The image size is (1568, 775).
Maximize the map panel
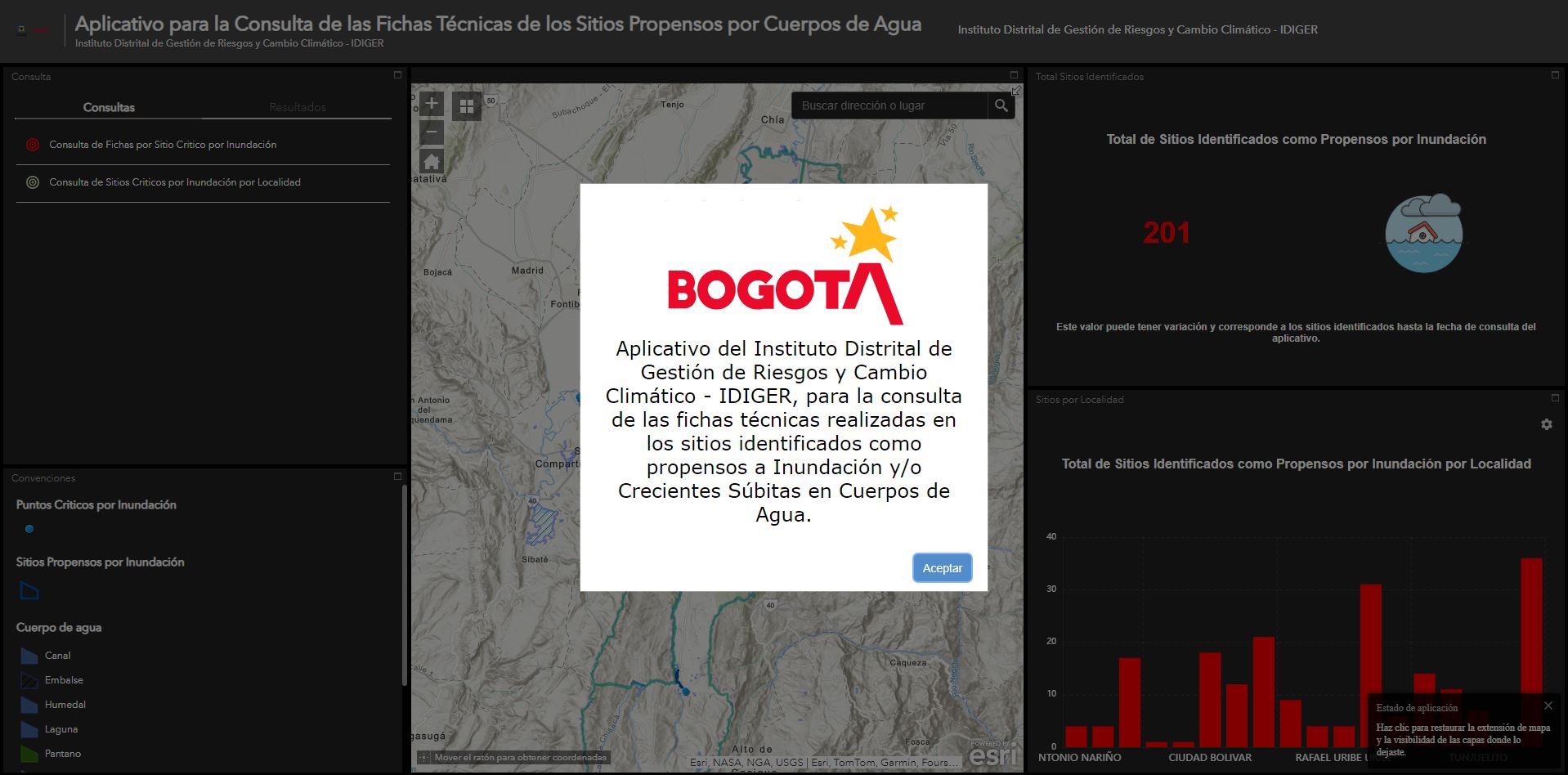click(1014, 75)
